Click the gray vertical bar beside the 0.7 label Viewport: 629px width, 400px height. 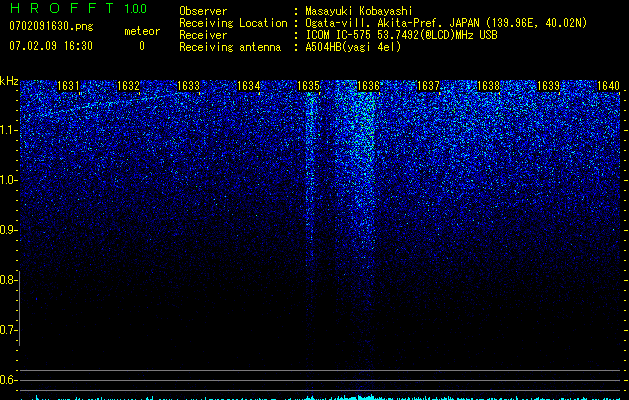(x=19, y=308)
